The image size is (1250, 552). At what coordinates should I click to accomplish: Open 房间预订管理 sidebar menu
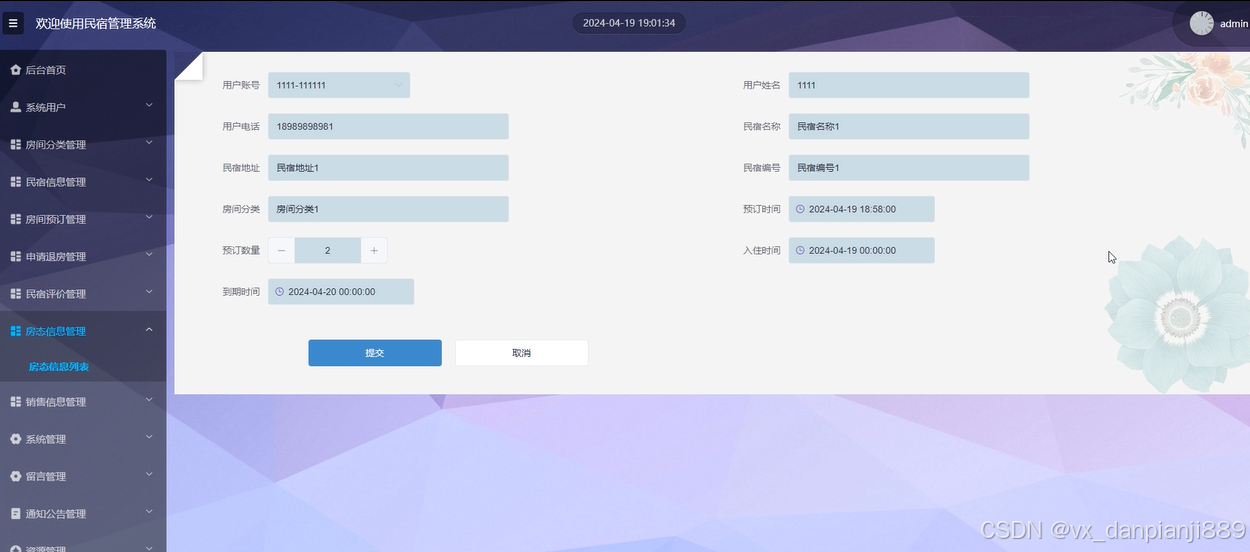click(83, 219)
